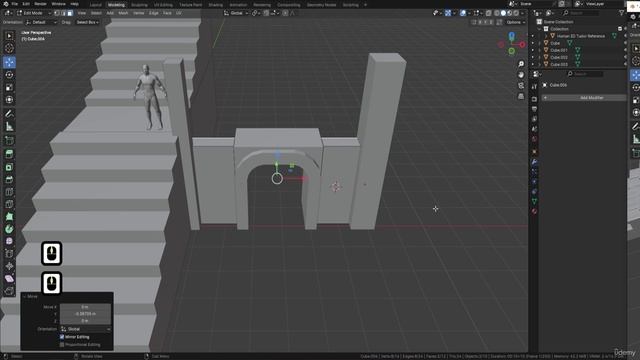Open Orientation Global dropdown in Move panel

click(86, 329)
